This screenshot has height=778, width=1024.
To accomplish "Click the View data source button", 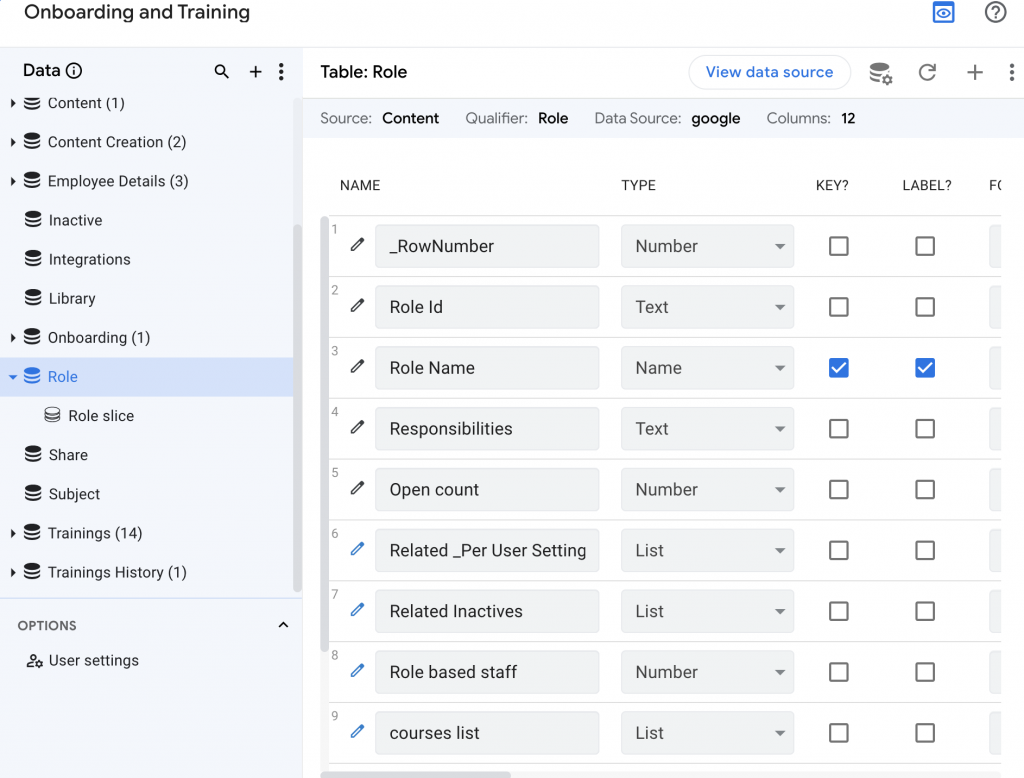I will (x=769, y=72).
